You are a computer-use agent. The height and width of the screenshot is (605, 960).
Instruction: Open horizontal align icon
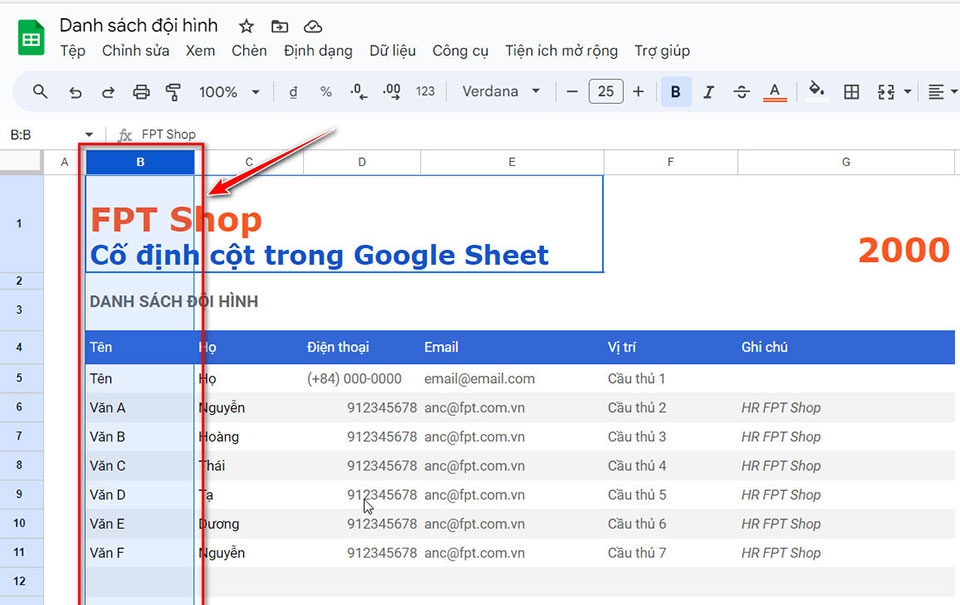(936, 92)
